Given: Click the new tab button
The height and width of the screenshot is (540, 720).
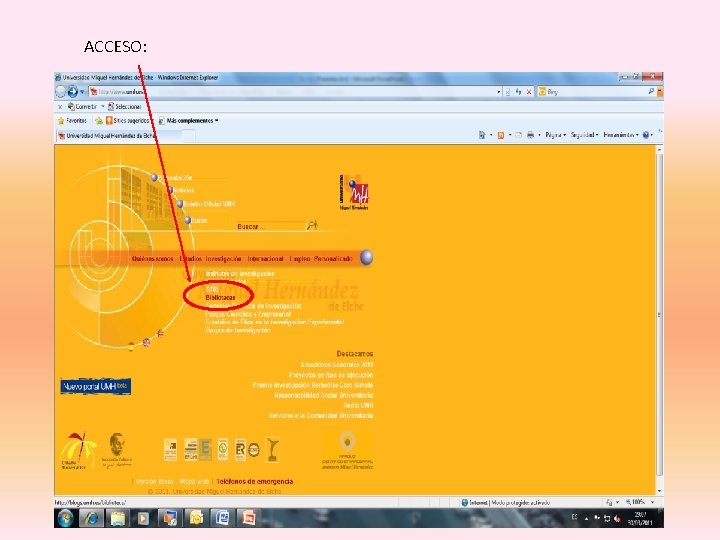Looking at the screenshot, I should (189, 136).
